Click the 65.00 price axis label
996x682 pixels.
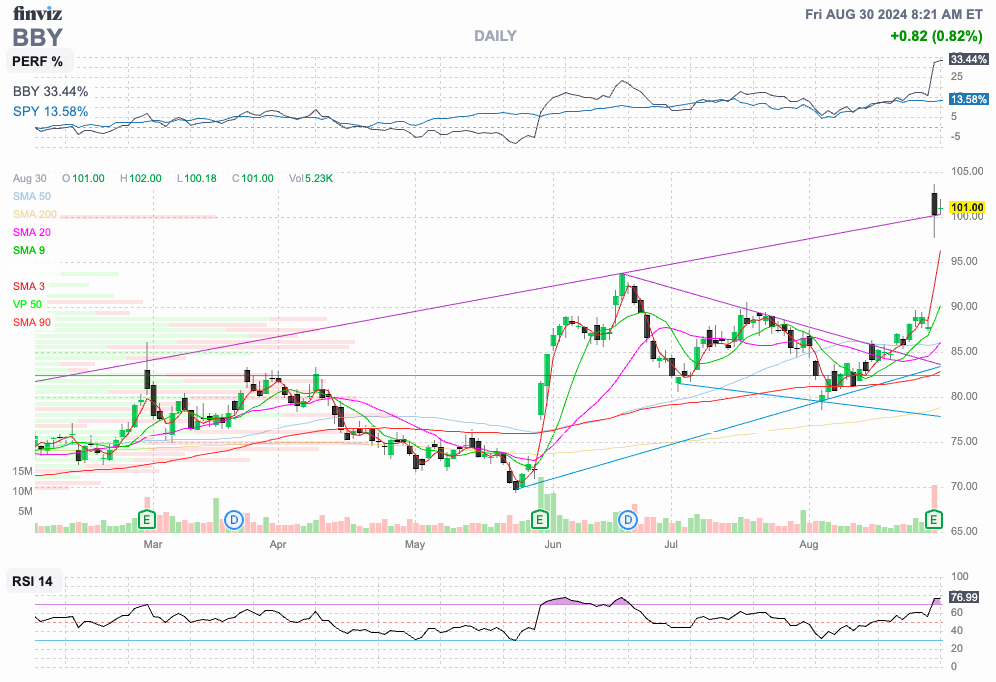[964, 531]
